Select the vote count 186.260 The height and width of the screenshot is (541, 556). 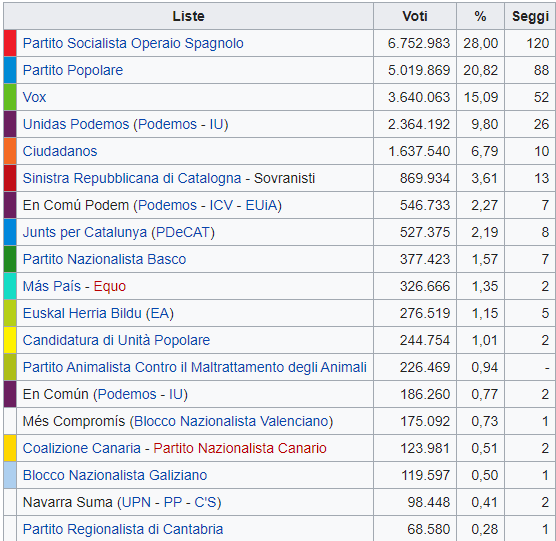point(425,394)
